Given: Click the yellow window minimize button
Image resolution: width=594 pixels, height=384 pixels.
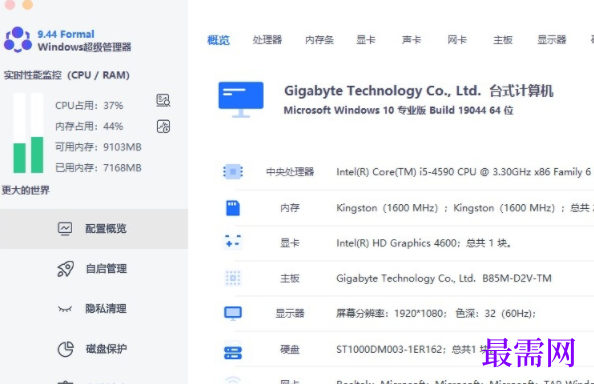Looking at the screenshot, I should coord(28,4).
